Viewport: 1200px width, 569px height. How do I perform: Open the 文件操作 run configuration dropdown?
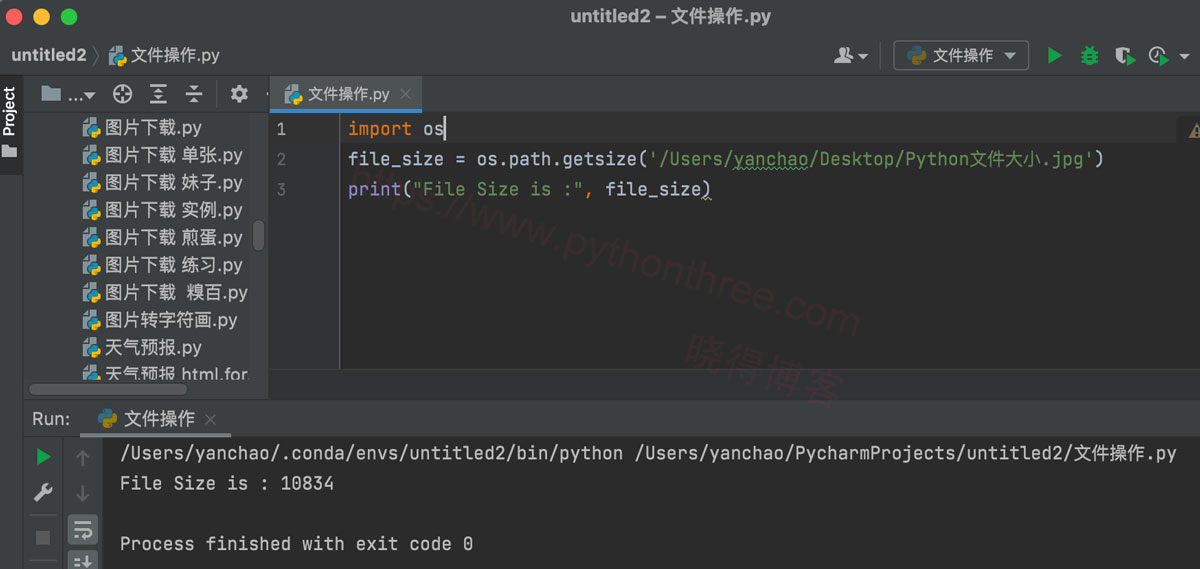[961, 56]
